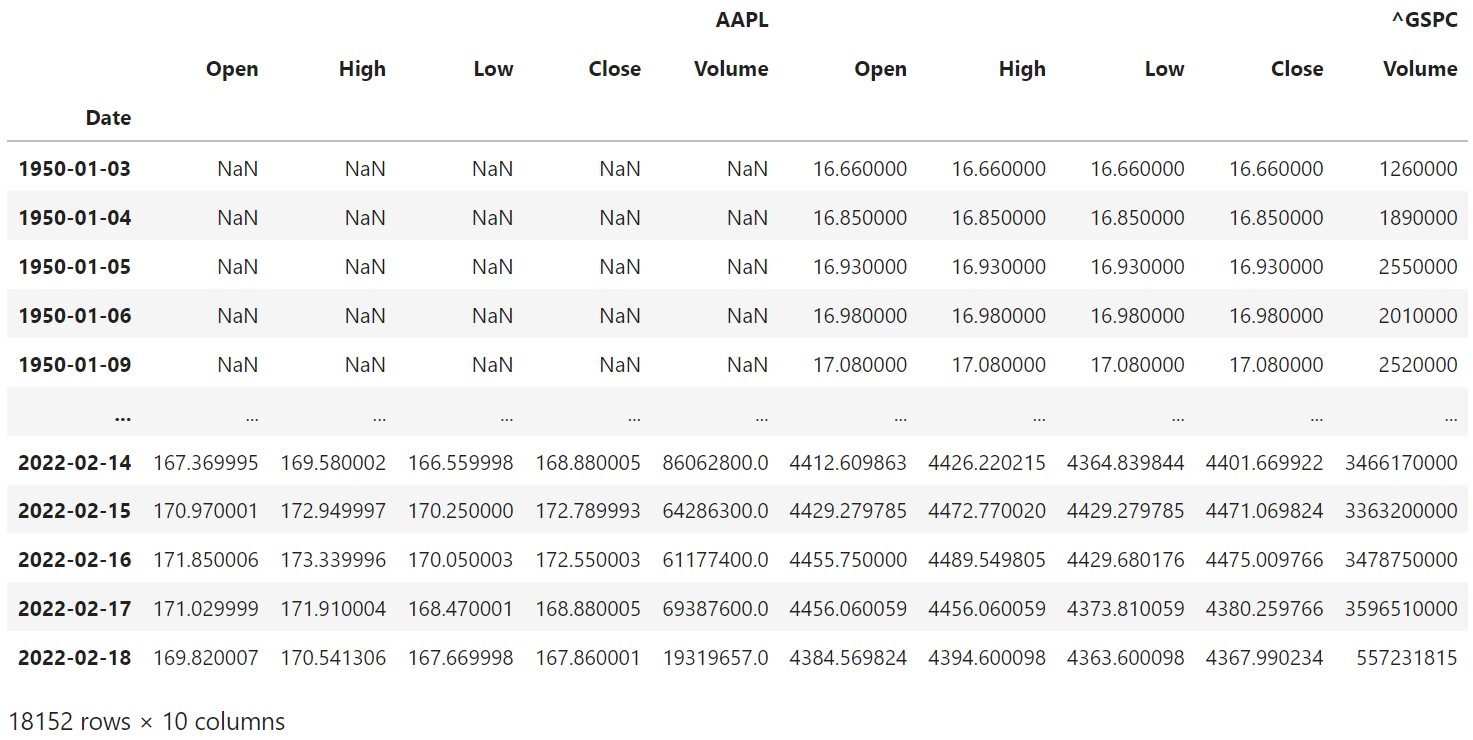The image size is (1473, 740).
Task: Click the volume value 3596510000
Action: click(1402, 609)
